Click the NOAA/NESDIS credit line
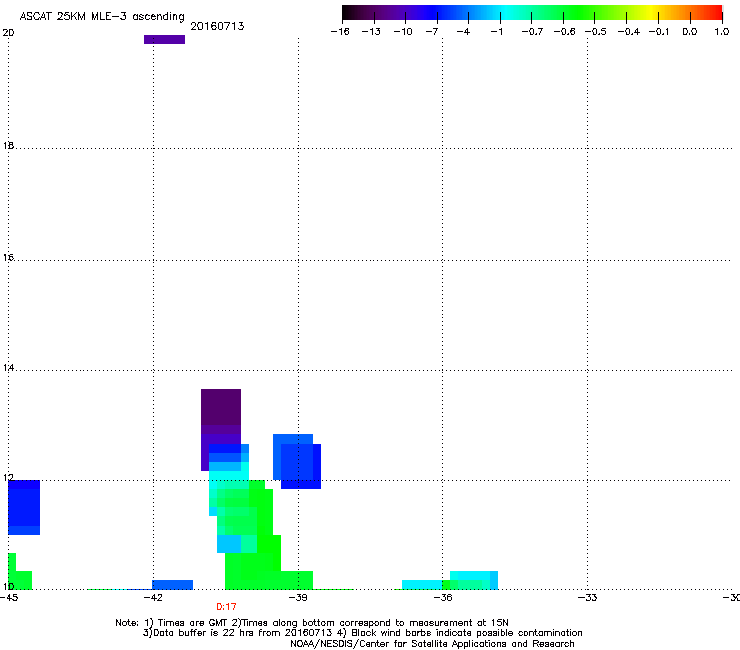The width and height of the screenshot is (740, 650). click(432, 644)
